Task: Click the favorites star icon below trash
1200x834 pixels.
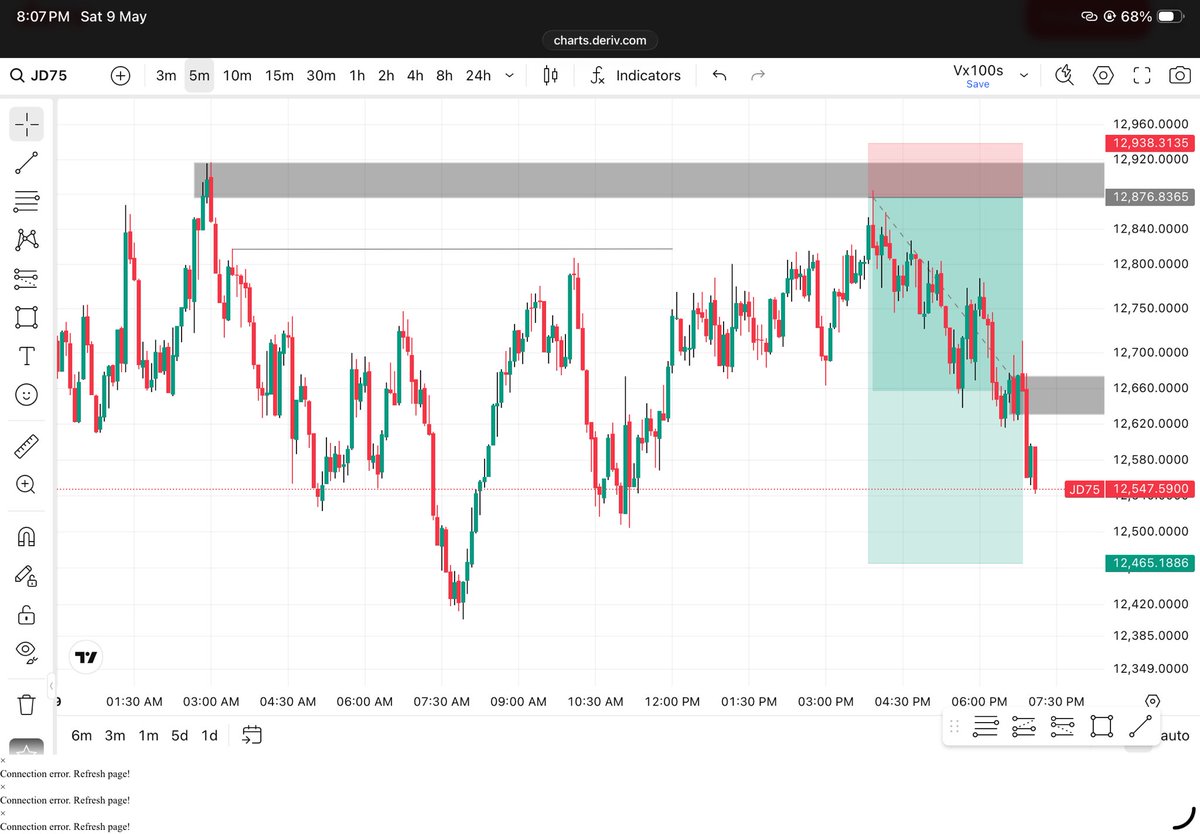Action: 27,749
